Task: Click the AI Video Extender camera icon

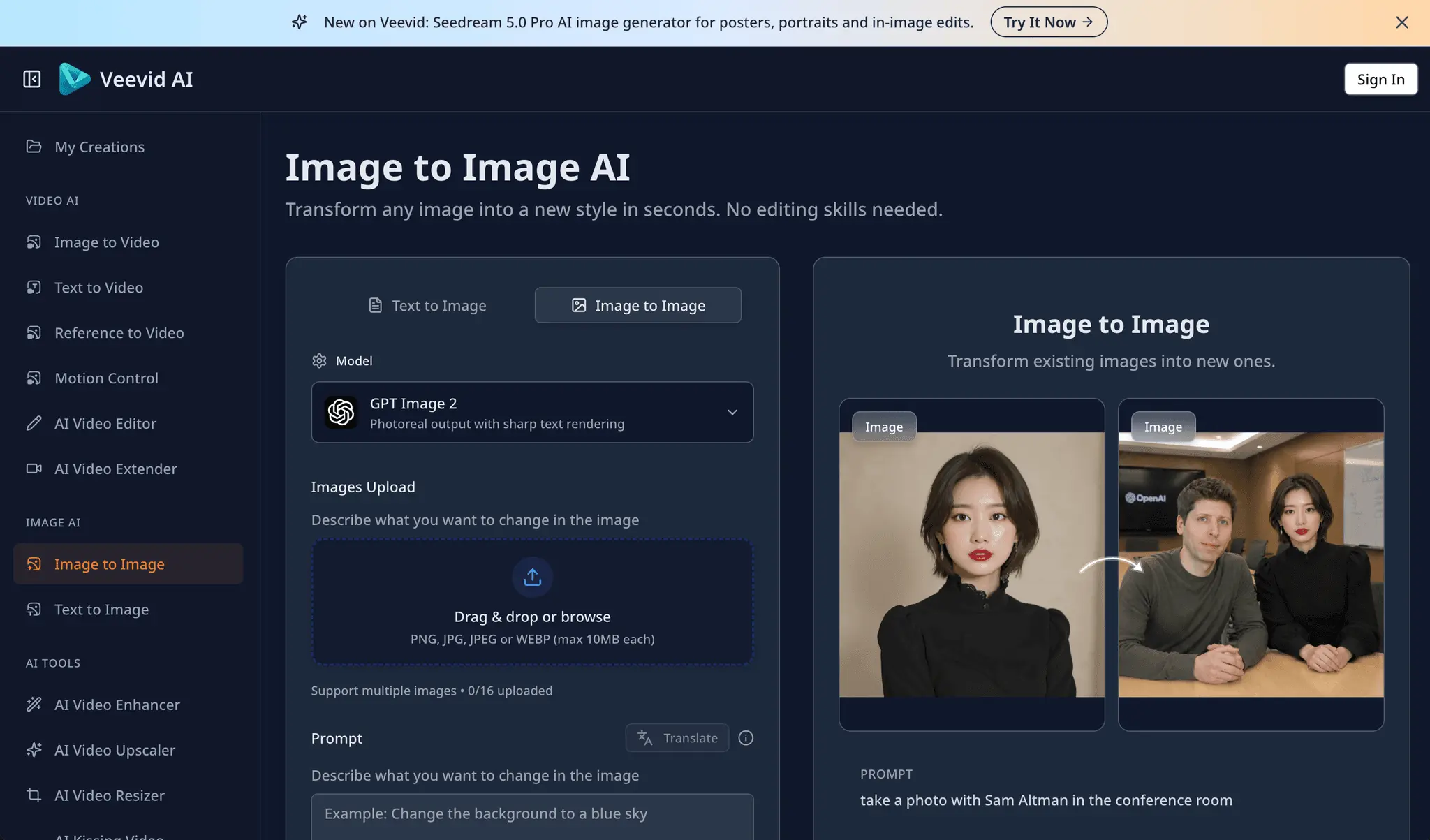Action: 34,469
